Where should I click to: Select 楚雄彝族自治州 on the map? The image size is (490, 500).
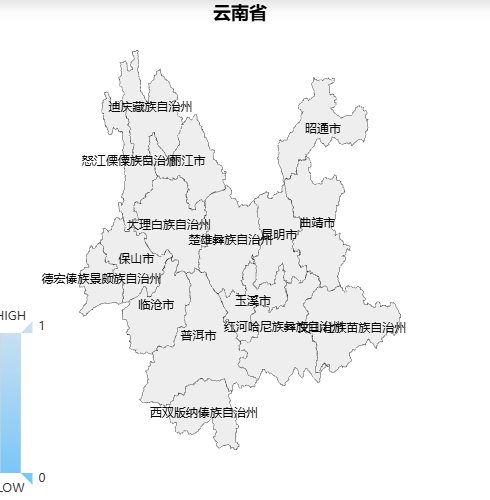click(230, 239)
